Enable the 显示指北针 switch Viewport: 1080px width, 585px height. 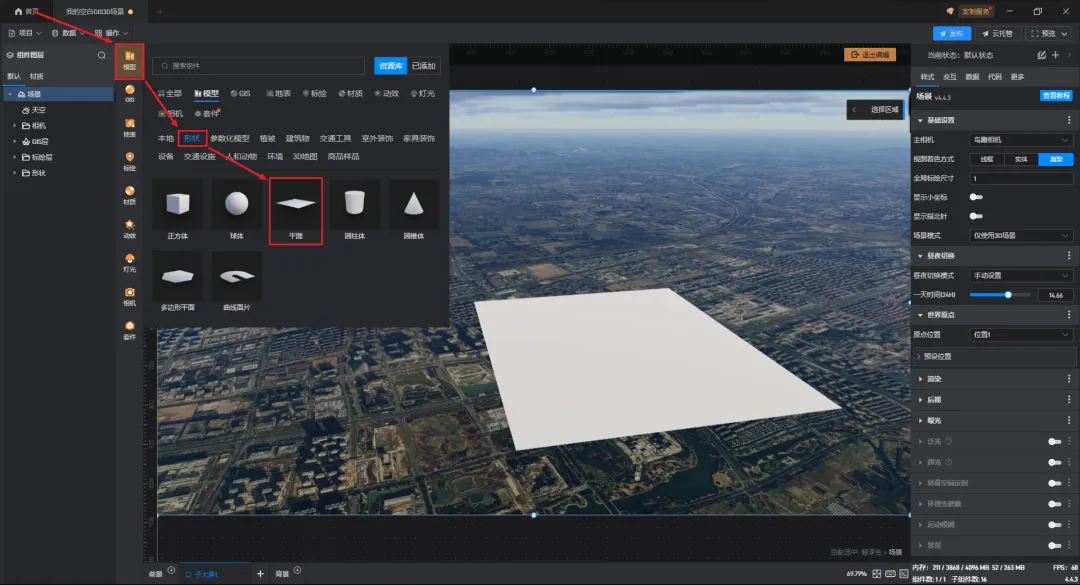pyautogui.click(x=976, y=216)
